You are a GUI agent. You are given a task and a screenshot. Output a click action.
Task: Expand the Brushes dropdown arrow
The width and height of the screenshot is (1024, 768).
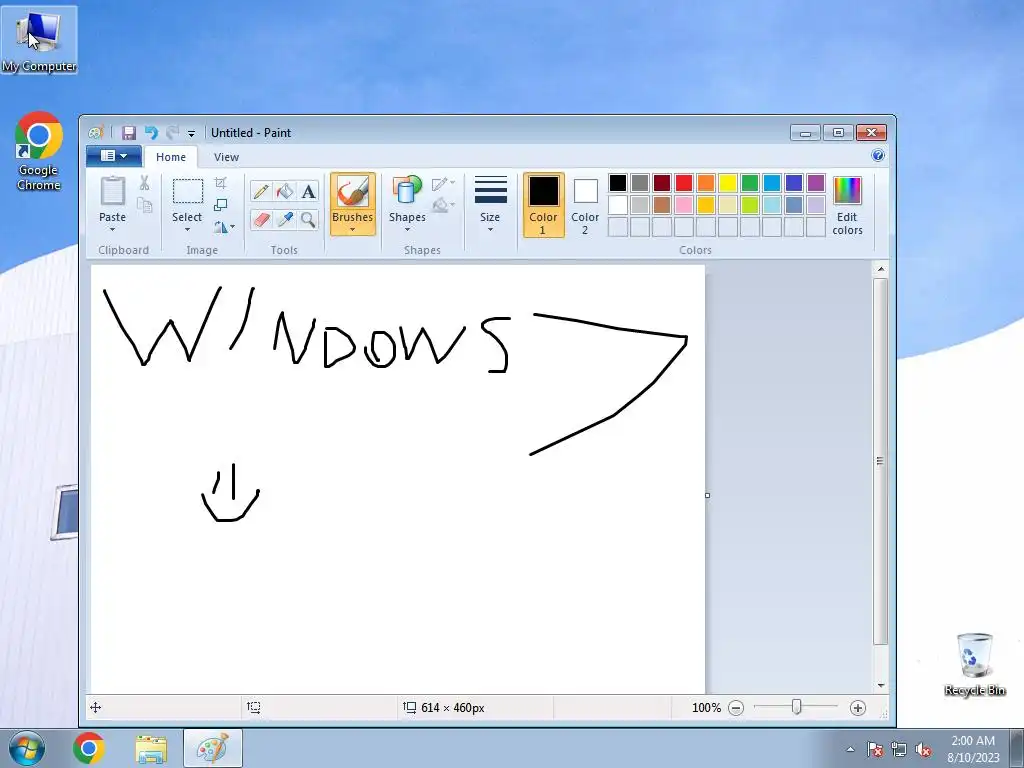click(x=353, y=230)
